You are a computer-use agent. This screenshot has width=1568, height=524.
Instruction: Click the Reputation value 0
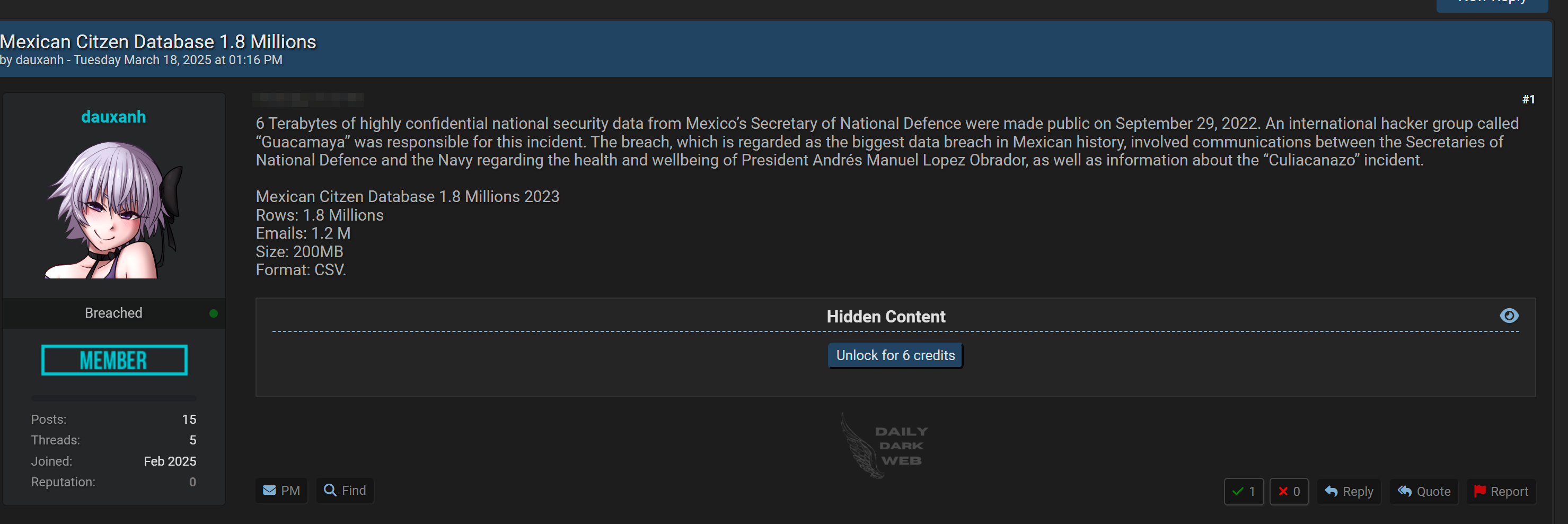[x=192, y=482]
